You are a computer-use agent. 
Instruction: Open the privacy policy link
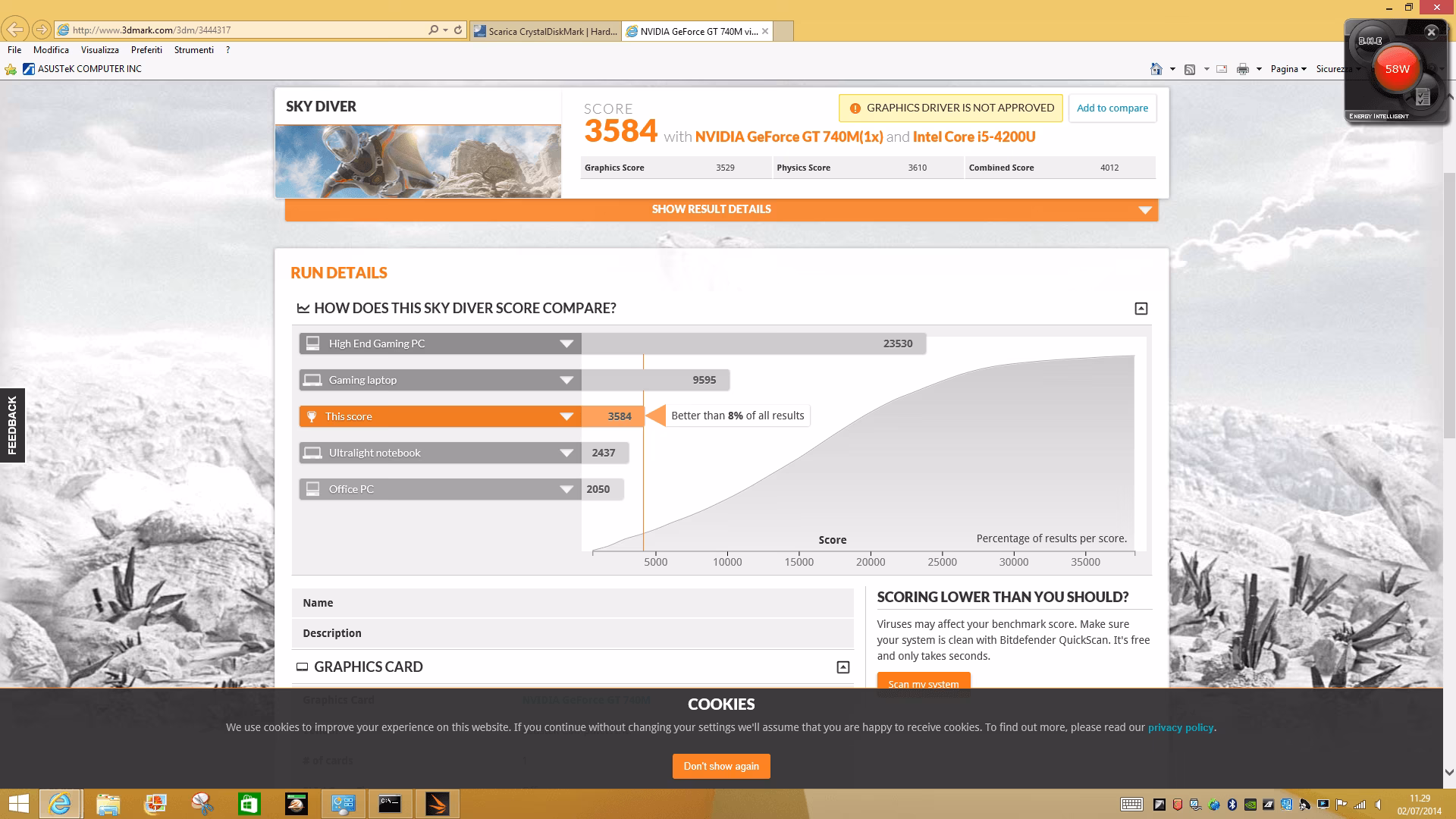1181,727
